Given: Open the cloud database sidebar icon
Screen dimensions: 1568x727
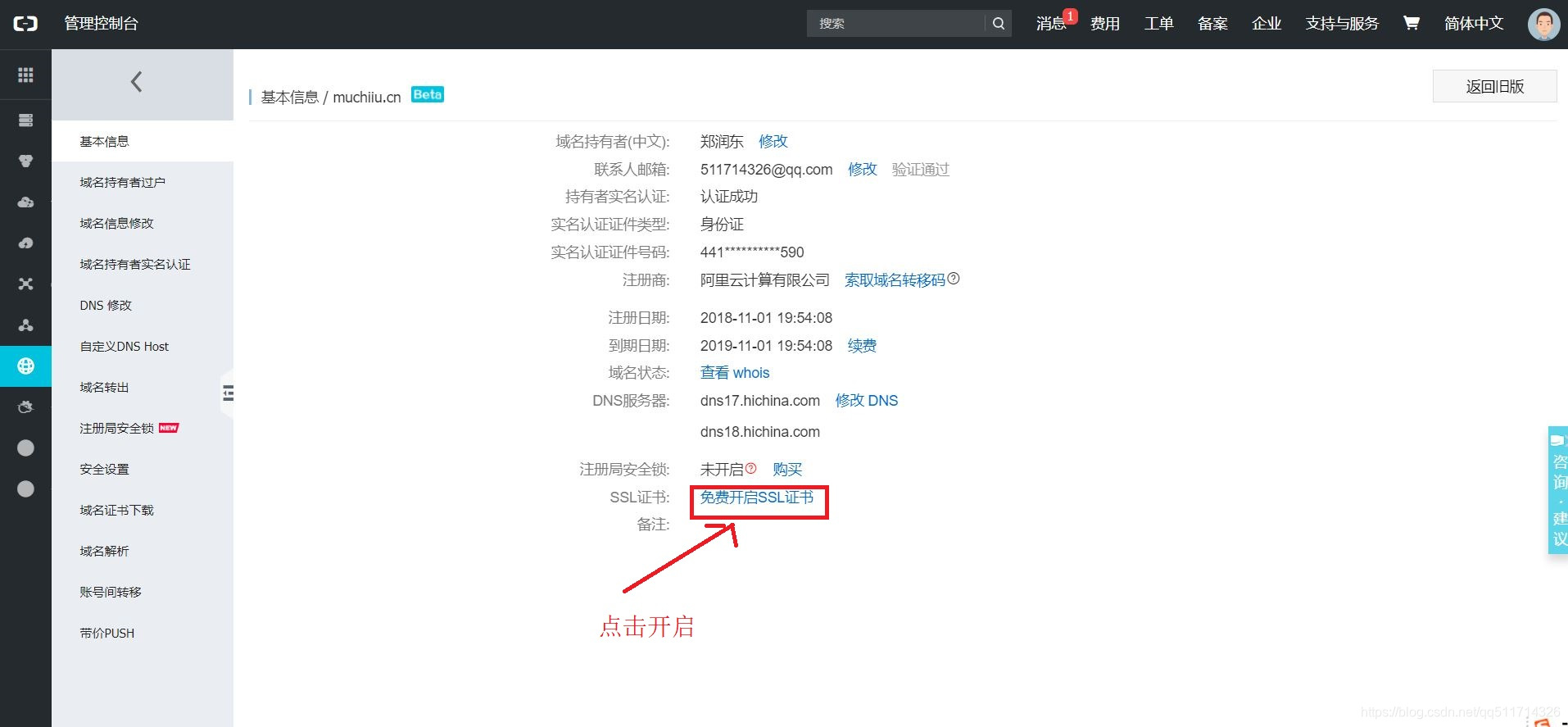Looking at the screenshot, I should click(25, 202).
